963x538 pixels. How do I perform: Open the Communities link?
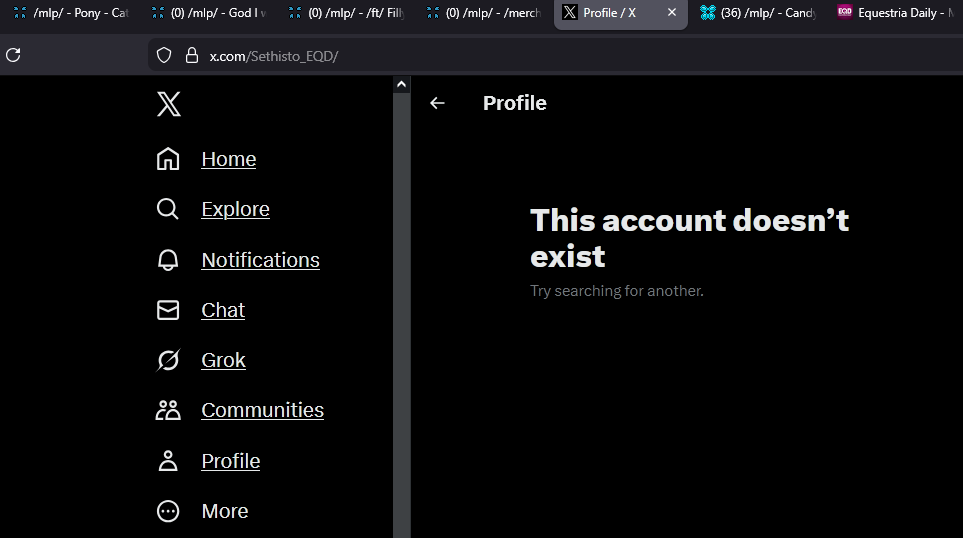point(262,410)
